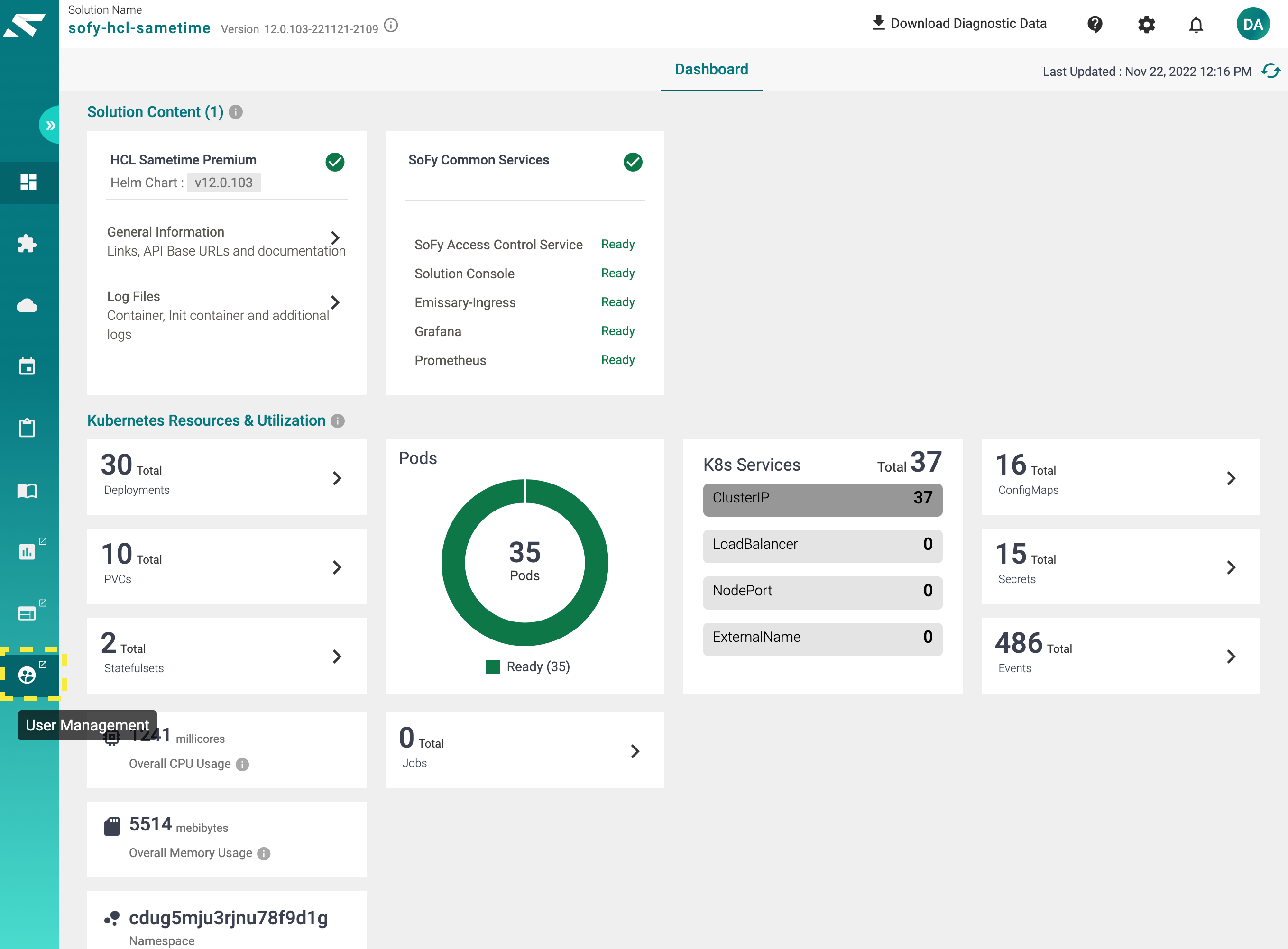Open the notifications bell icon
This screenshot has height=949, width=1288.
point(1196,25)
